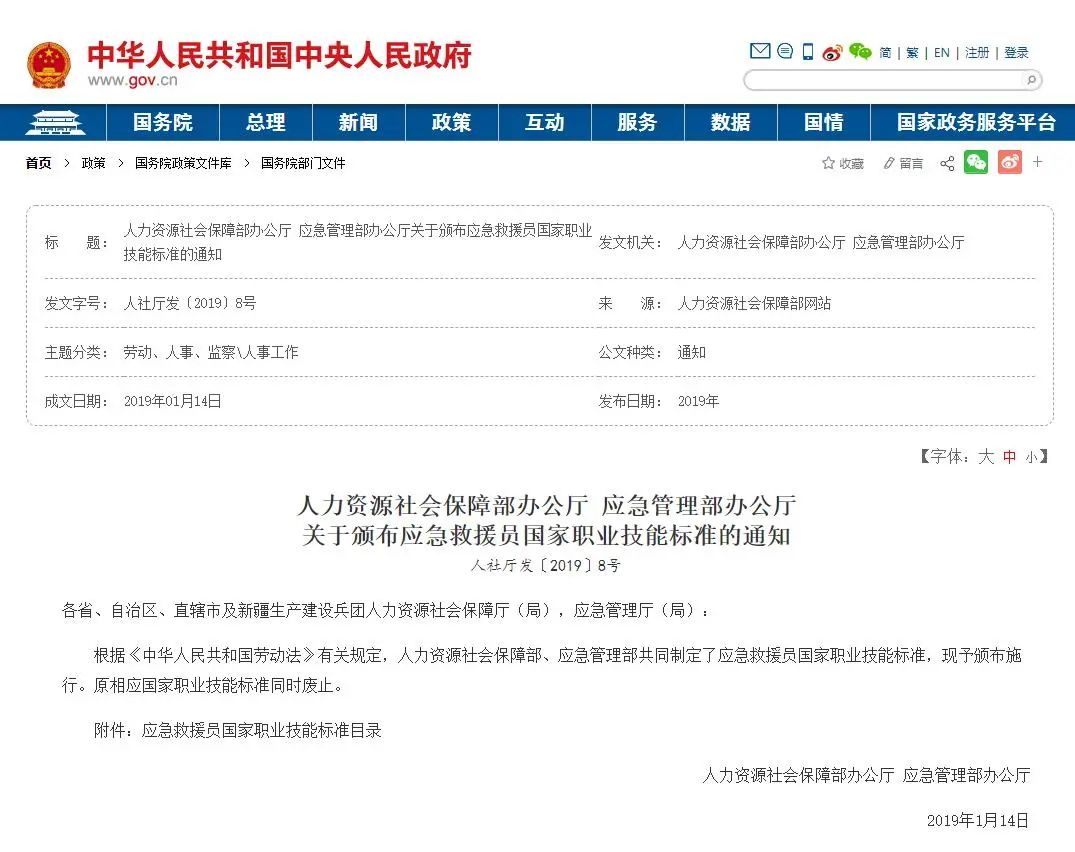Switch to the 新闻 navigation tab
Image resolution: width=1075 pixels, height=852 pixels.
tap(358, 122)
